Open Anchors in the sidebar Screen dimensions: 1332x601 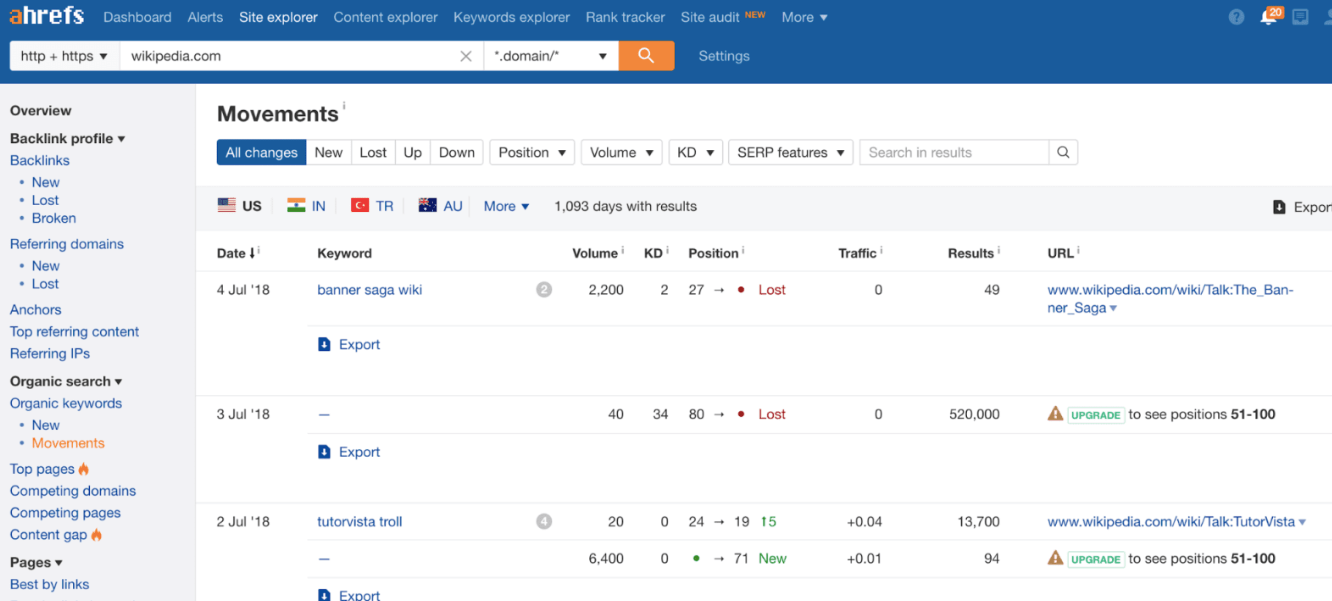coord(36,310)
